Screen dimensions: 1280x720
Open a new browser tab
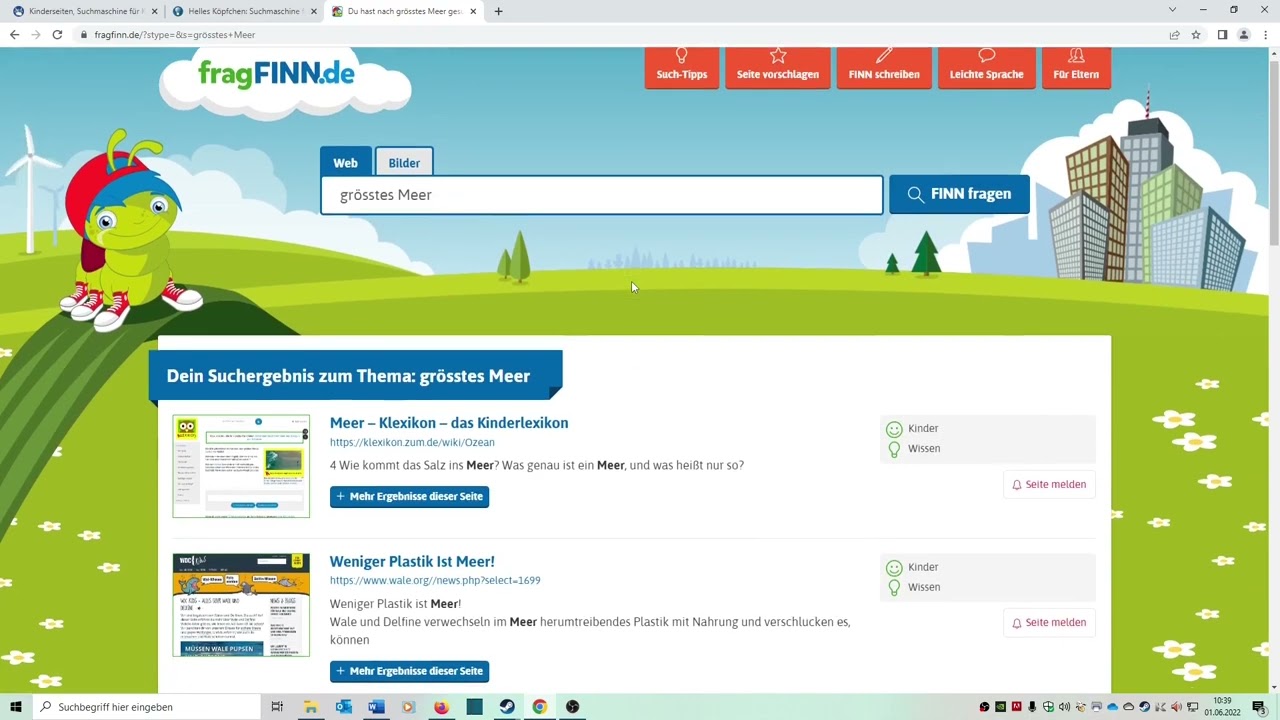point(499,11)
